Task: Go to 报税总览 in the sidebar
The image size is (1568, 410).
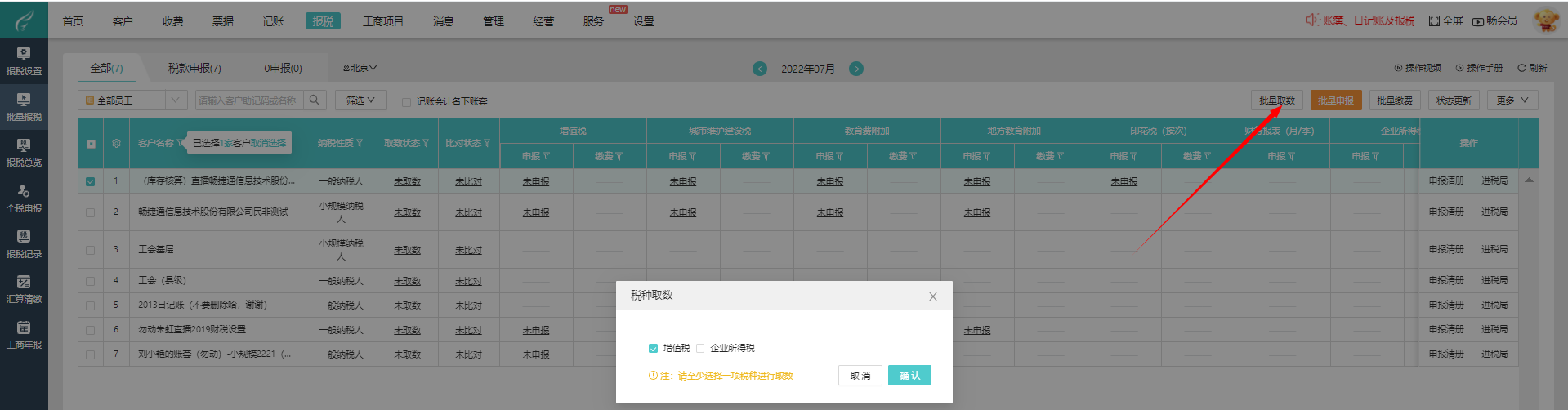Action: click(x=24, y=153)
